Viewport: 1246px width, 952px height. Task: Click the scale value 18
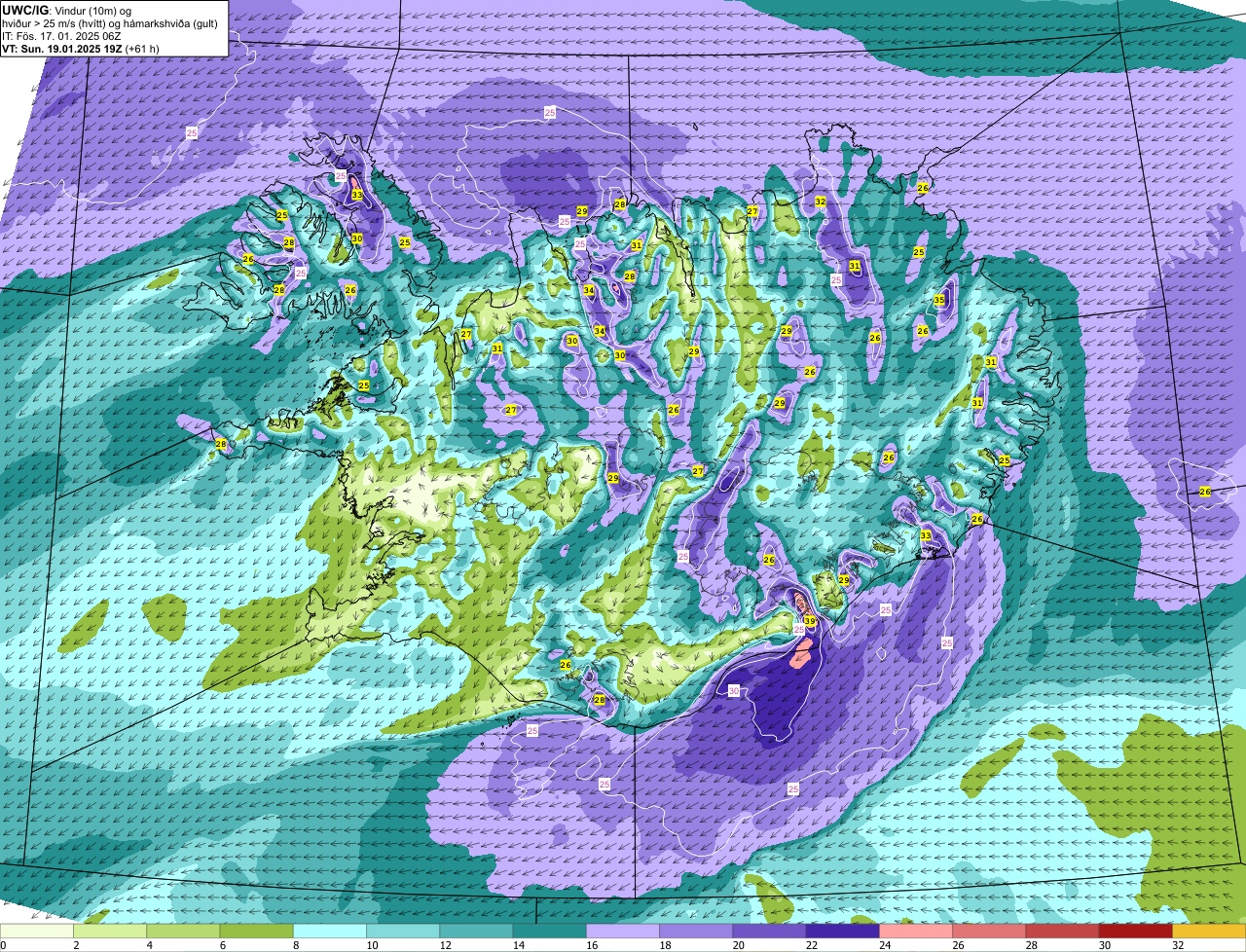pos(665,945)
